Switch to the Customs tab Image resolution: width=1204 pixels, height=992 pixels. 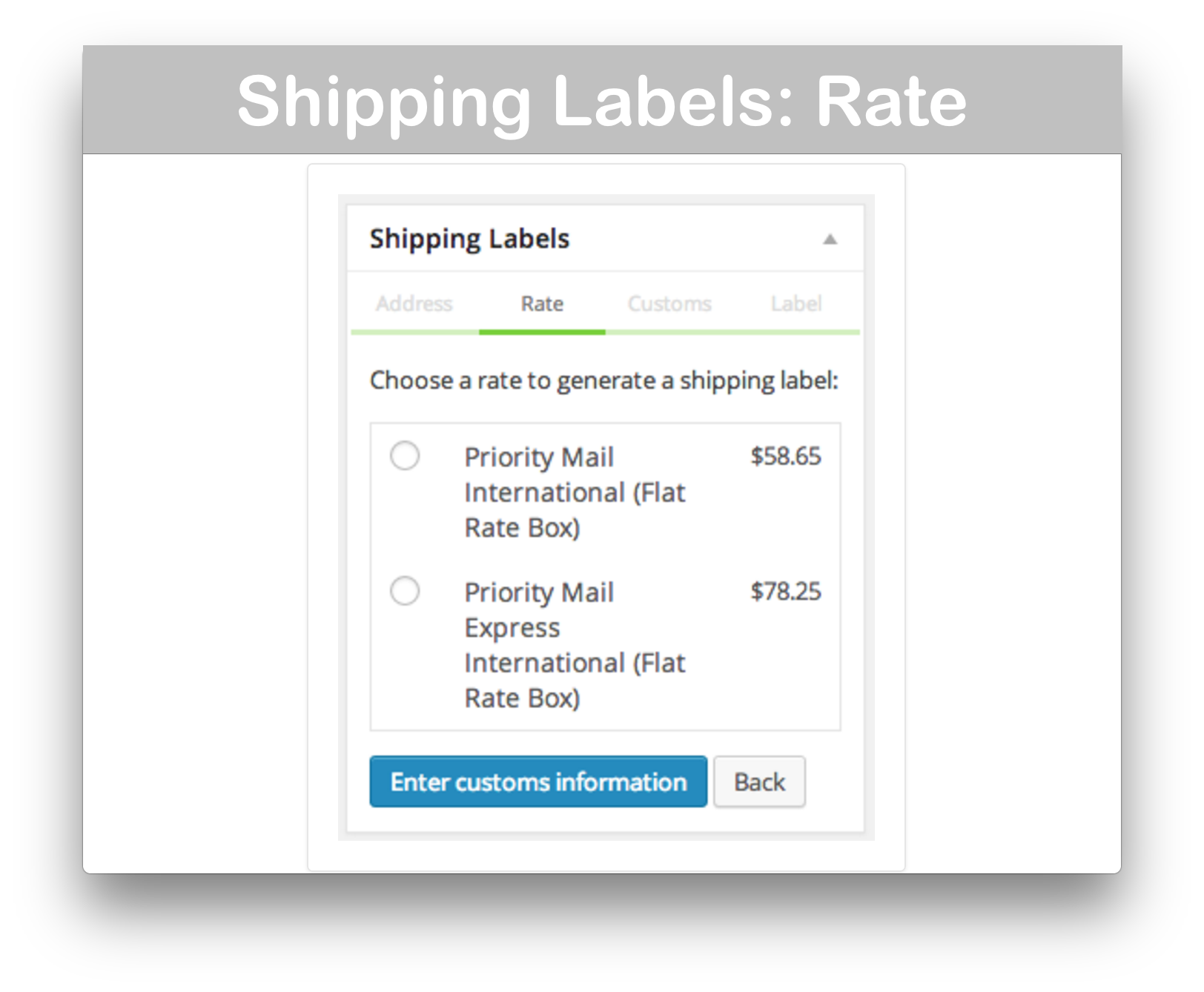click(669, 303)
